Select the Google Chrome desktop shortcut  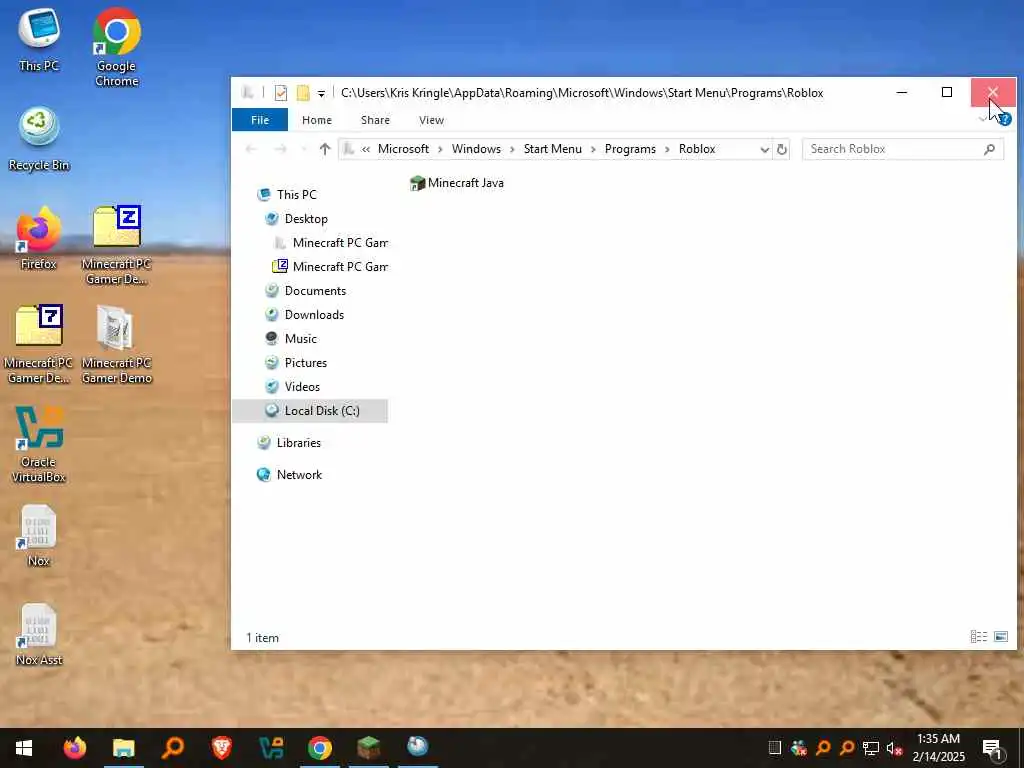coord(116,47)
